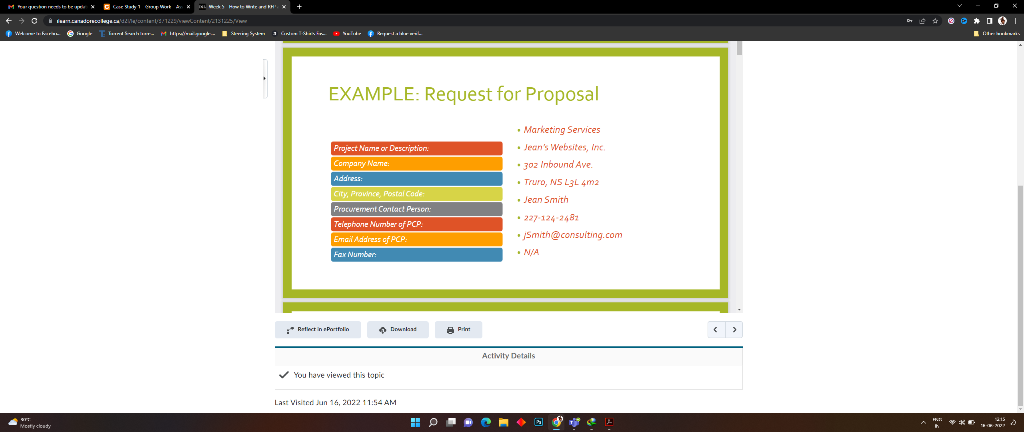Download the presentation file

pos(398,330)
